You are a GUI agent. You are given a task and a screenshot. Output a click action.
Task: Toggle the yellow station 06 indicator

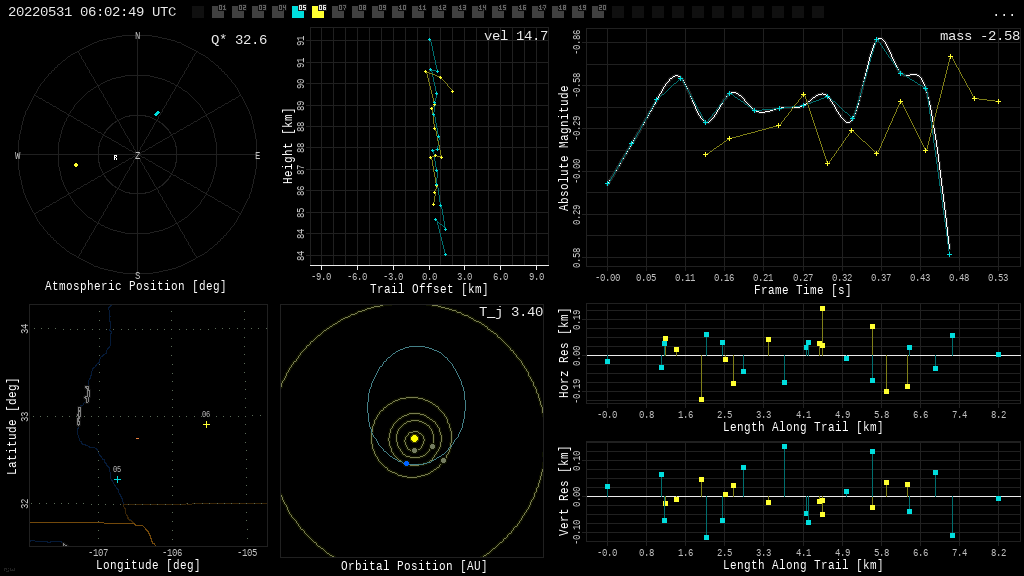point(318,12)
